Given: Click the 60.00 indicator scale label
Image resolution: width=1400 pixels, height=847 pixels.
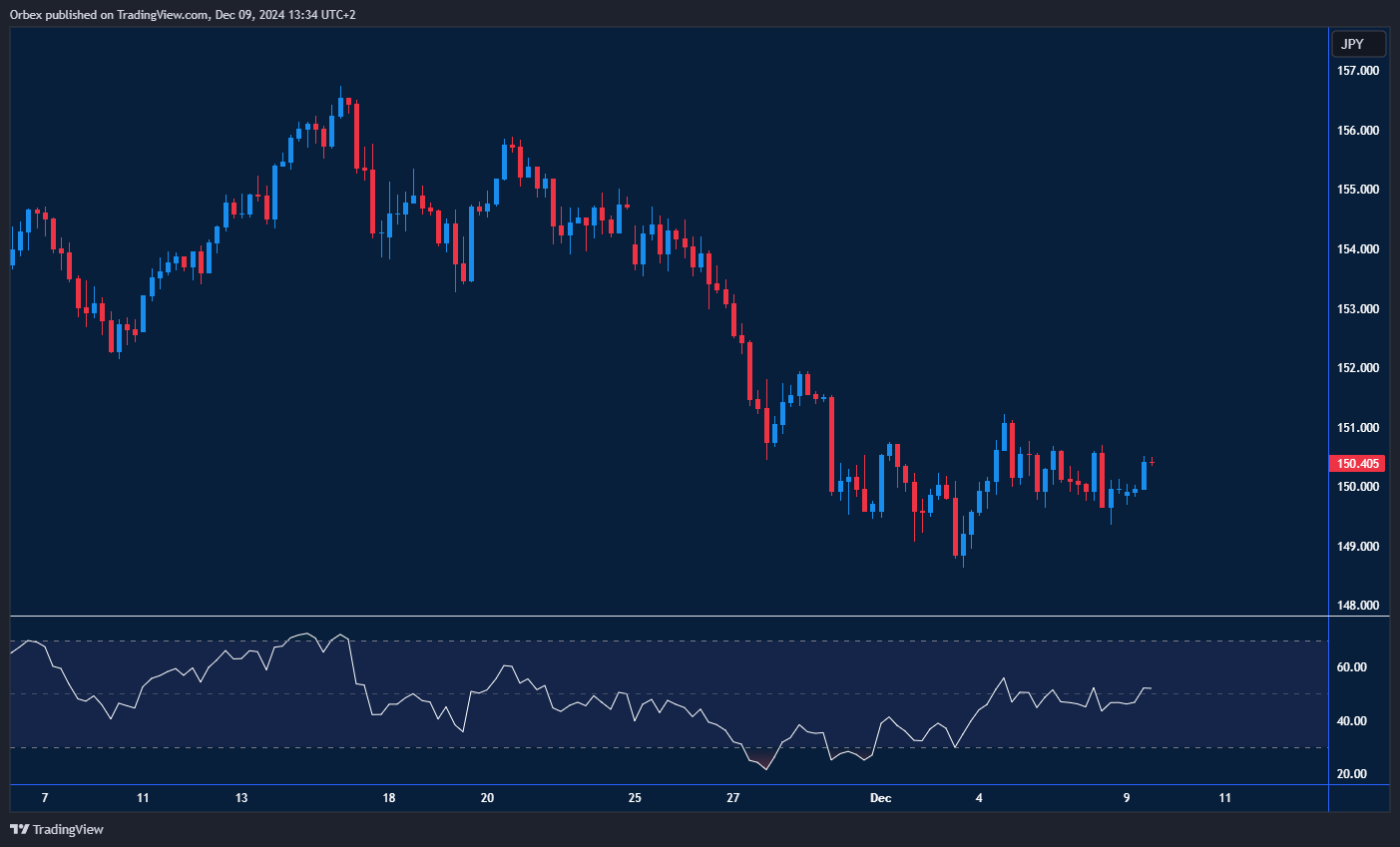Looking at the screenshot, I should 1351,667.
